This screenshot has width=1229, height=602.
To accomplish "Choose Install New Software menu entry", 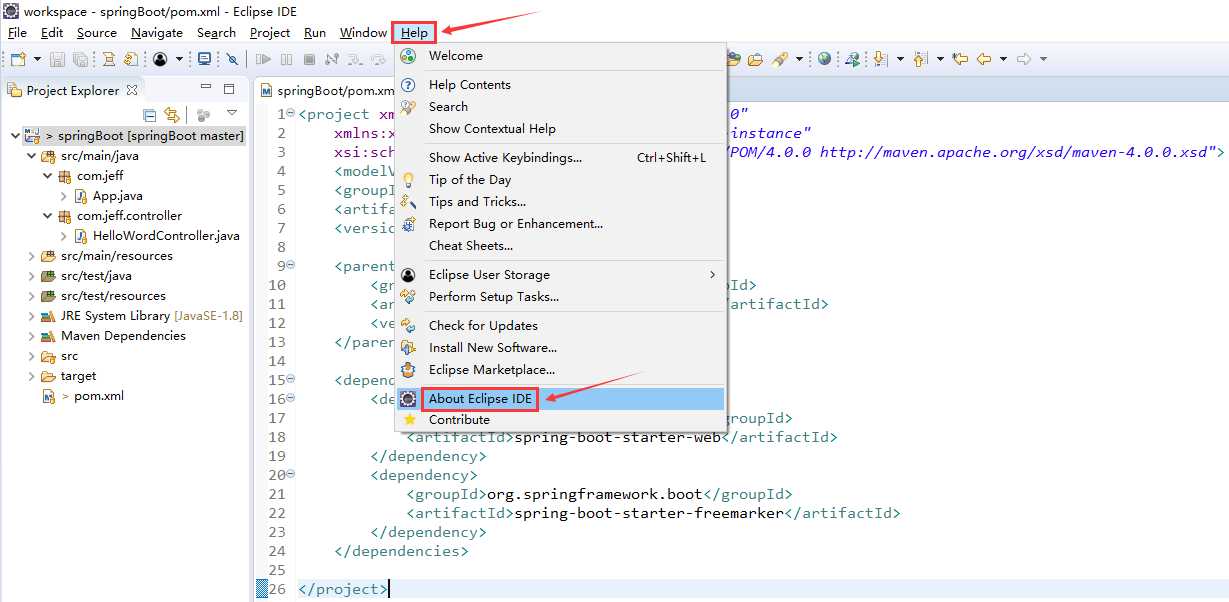I will pos(560,348).
